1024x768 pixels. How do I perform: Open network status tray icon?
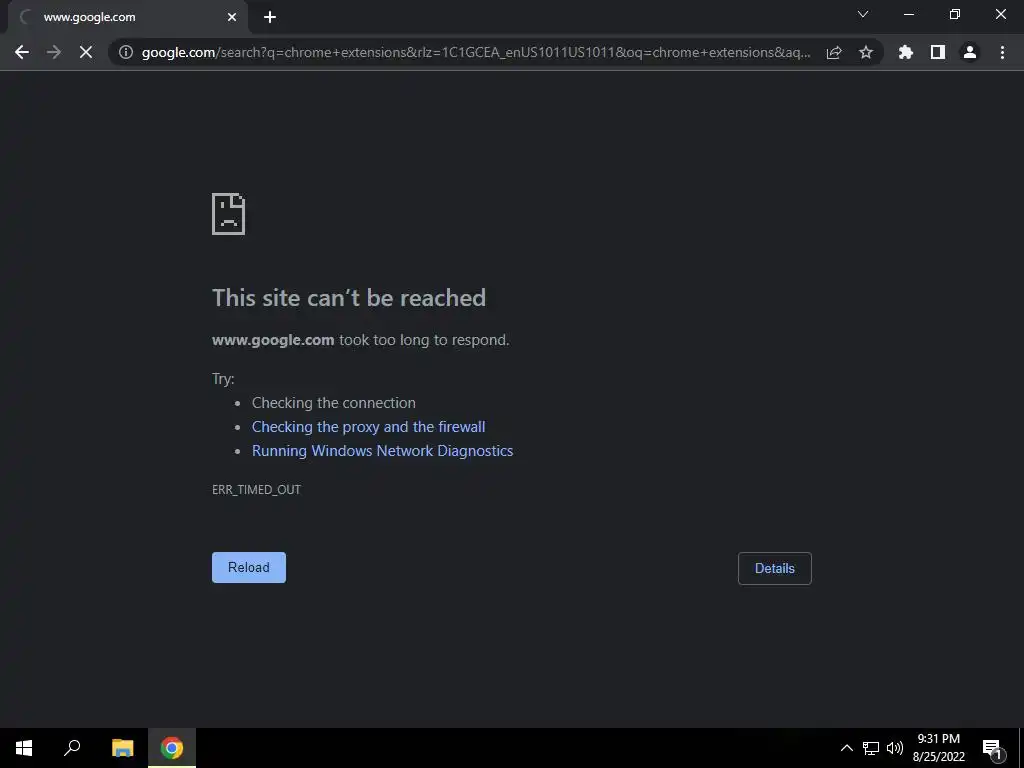[x=871, y=748]
